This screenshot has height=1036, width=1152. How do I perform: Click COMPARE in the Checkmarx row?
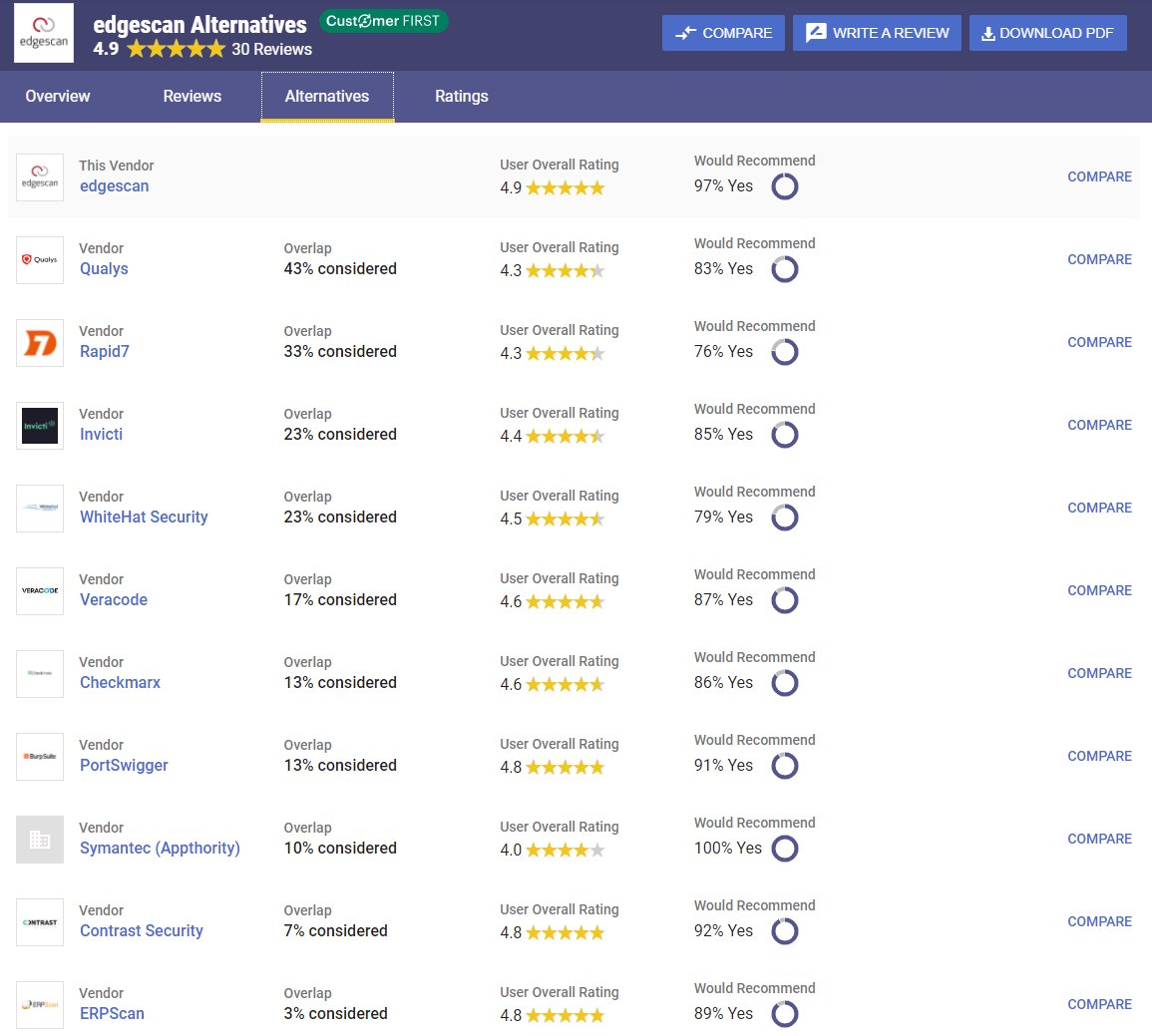point(1099,673)
